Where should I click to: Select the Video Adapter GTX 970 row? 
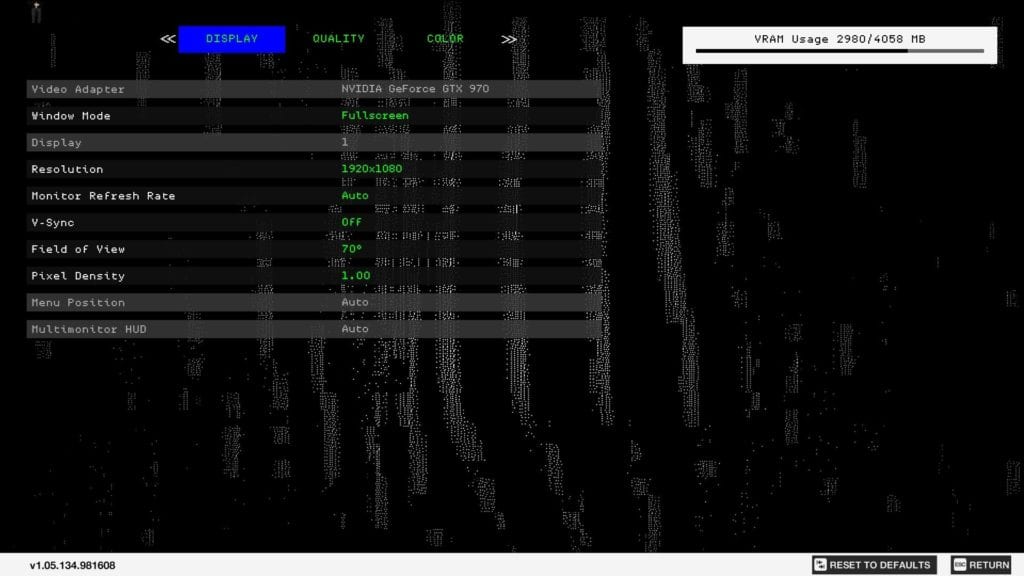coord(314,89)
